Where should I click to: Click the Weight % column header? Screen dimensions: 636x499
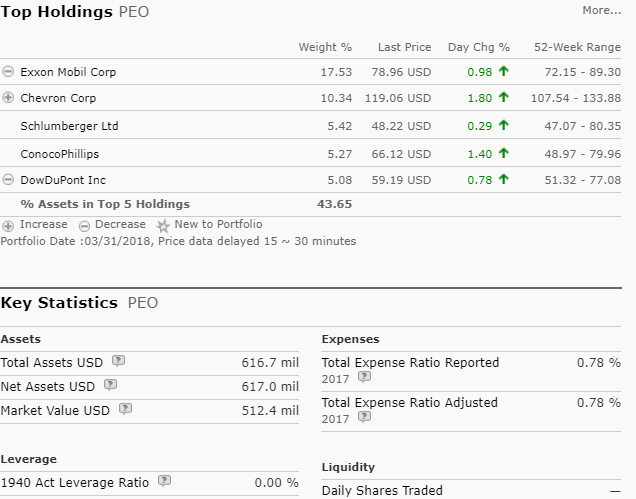325,47
